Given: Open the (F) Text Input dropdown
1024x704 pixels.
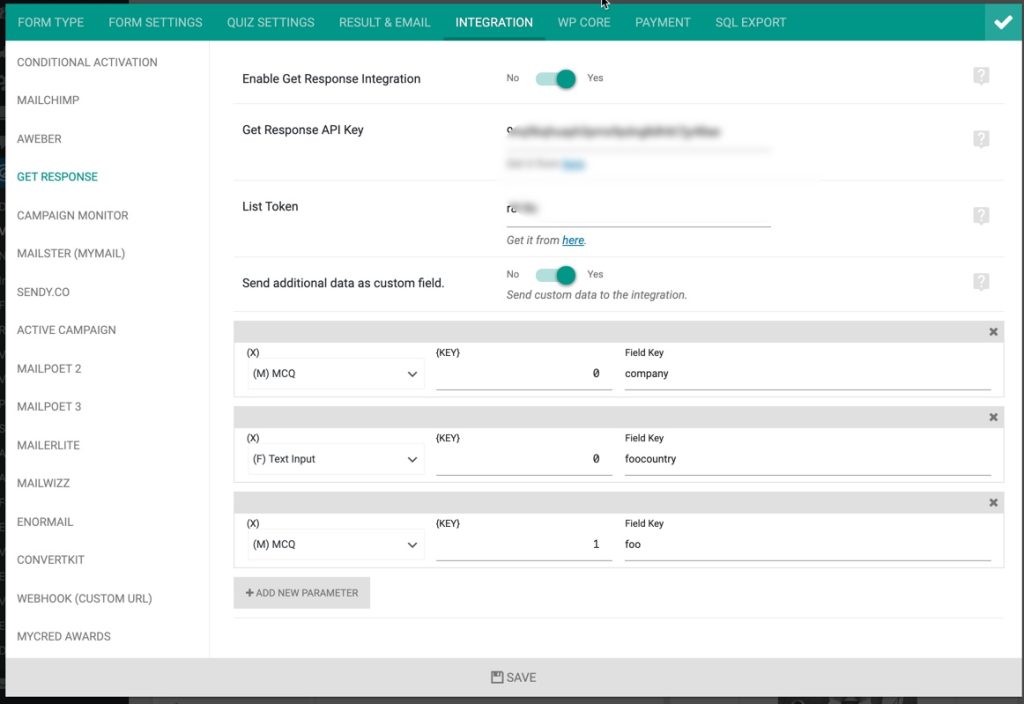Looking at the screenshot, I should (x=330, y=458).
